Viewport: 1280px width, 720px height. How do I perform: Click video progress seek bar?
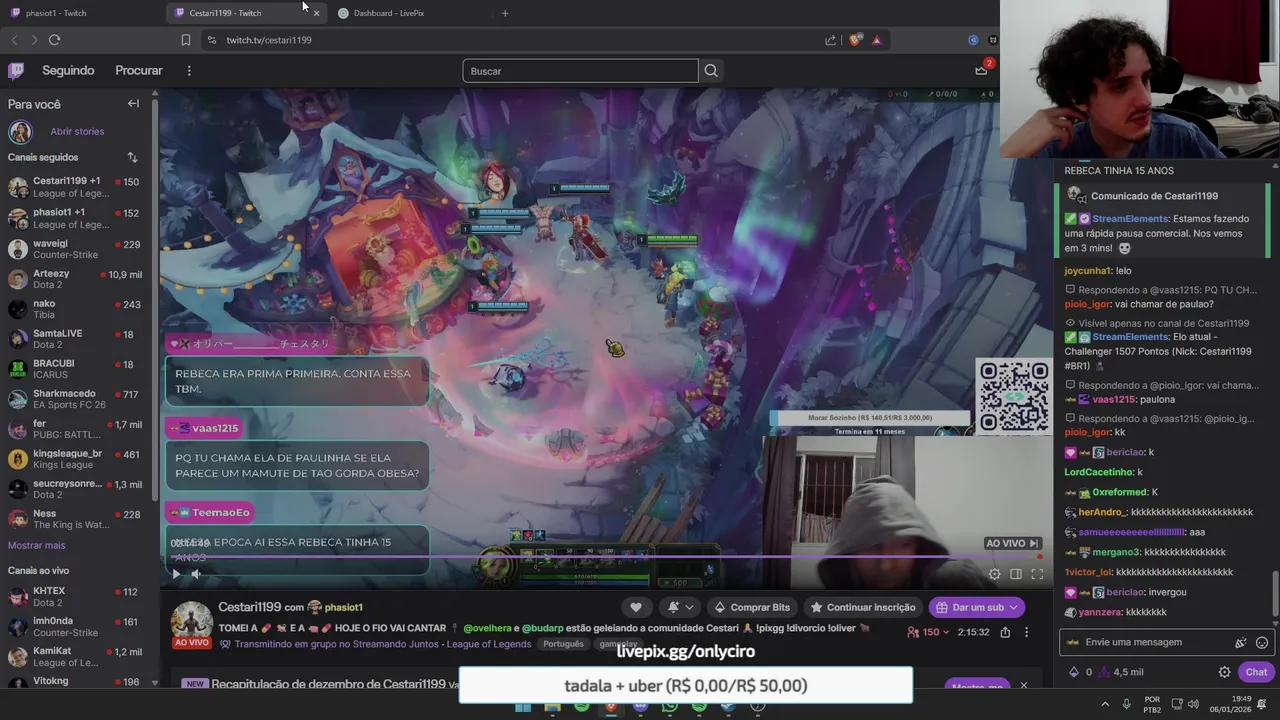pyautogui.click(x=606, y=557)
